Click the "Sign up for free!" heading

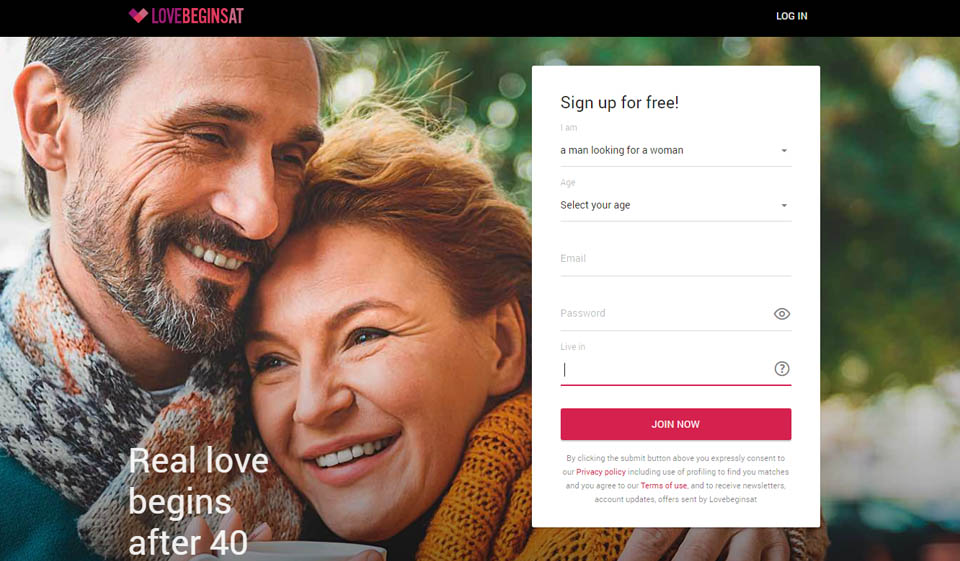click(619, 103)
